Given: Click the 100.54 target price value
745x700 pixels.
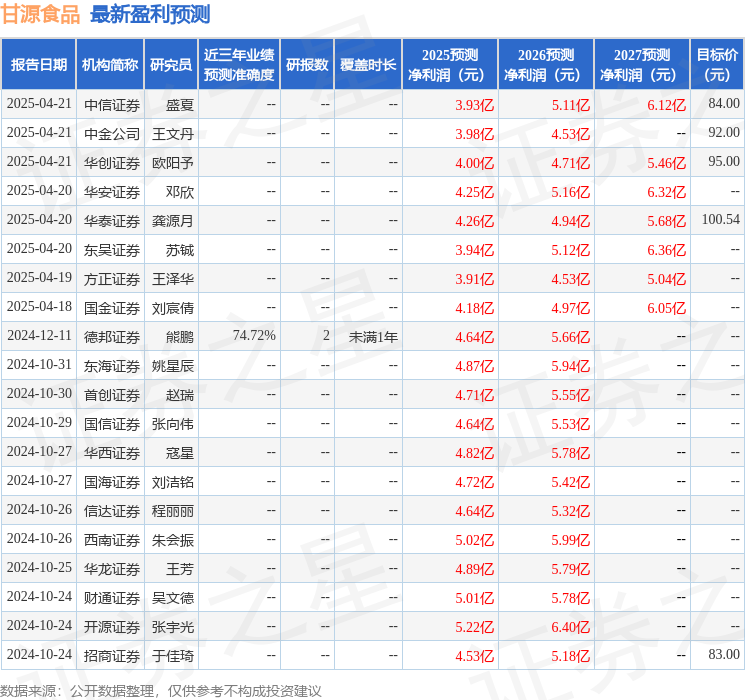Looking at the screenshot, I should point(721,220).
